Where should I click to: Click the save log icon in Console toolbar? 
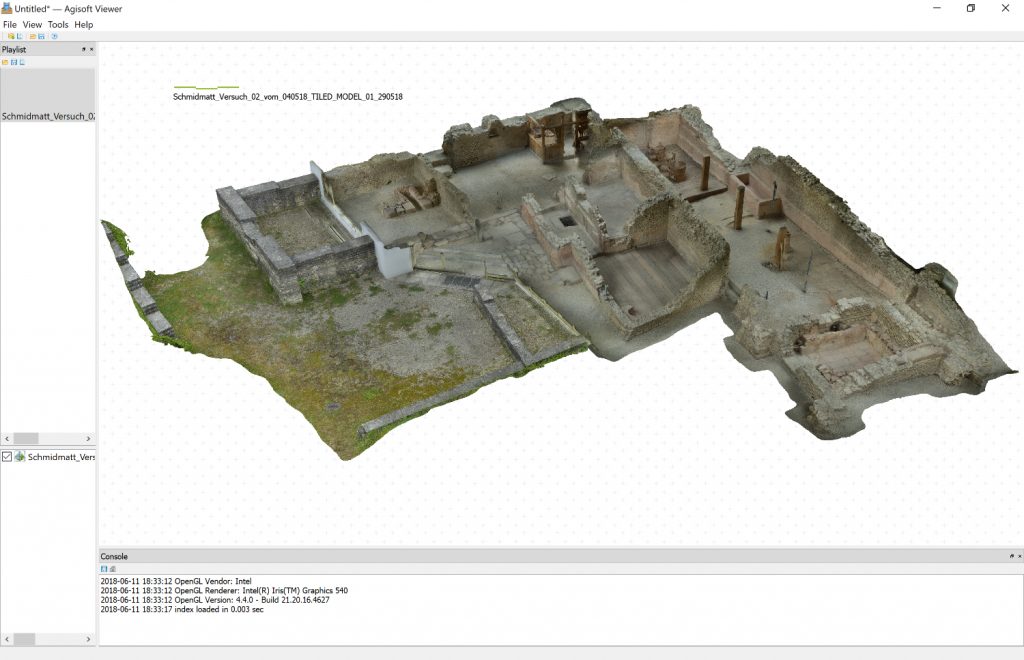pos(104,569)
